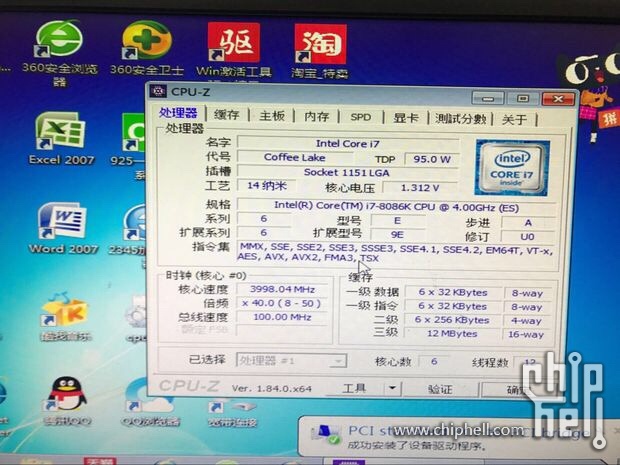The image size is (620, 465).
Task: Click the i7-8086K specification text
Action: coord(396,206)
